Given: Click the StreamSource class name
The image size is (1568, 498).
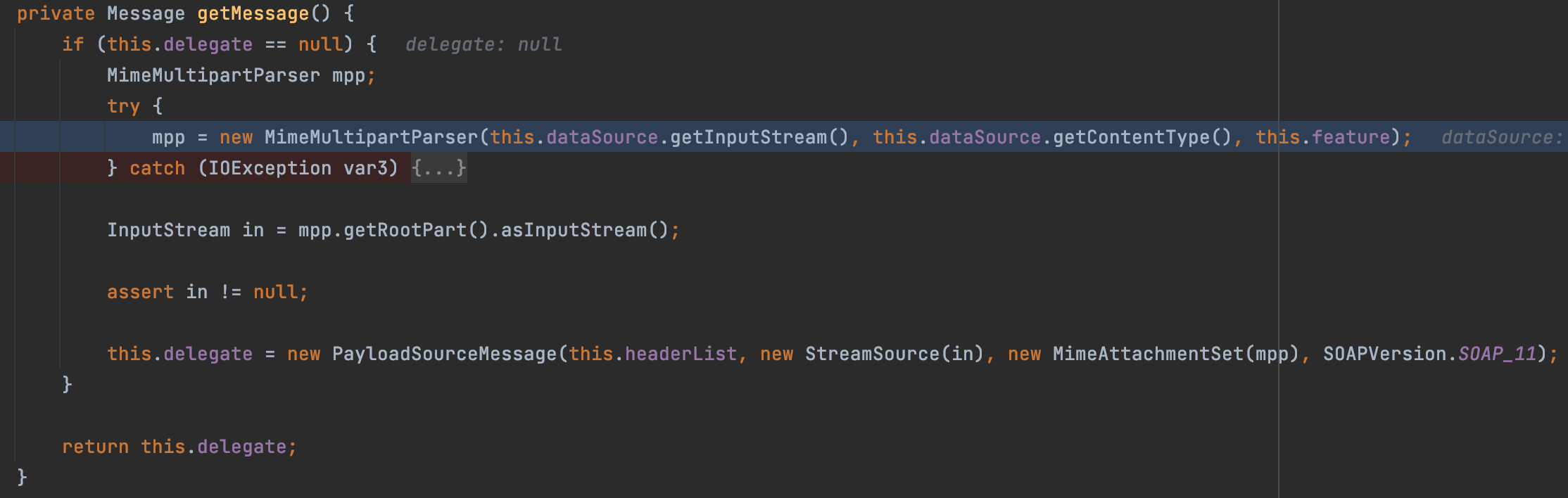Looking at the screenshot, I should (872, 354).
